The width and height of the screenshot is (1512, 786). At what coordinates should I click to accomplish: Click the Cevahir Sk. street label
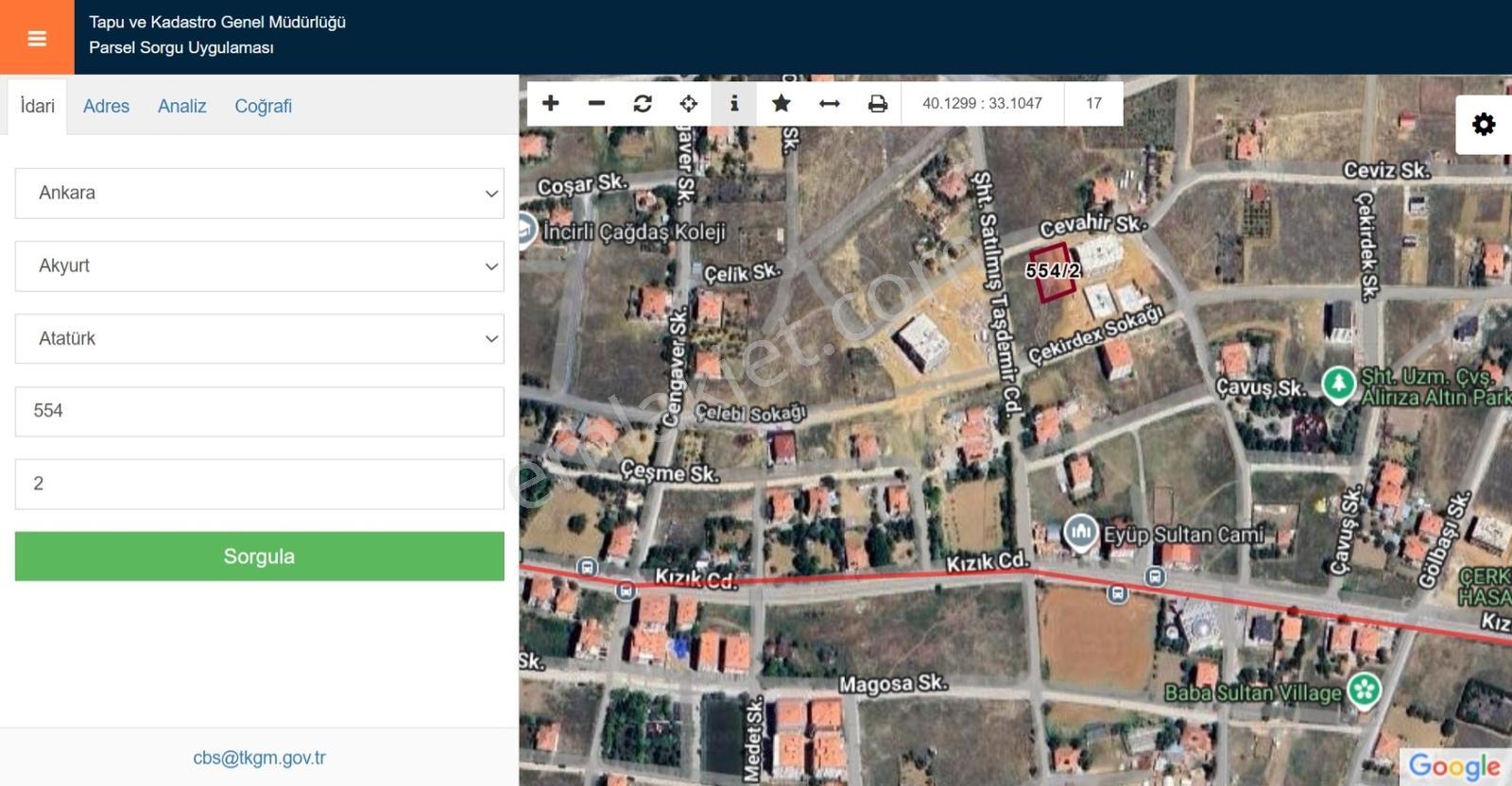coord(1092,225)
